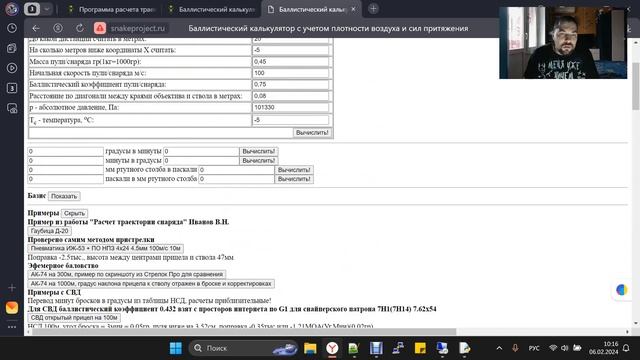Open sidebar three-dots more menu

pyautogui.click(x=12, y=327)
